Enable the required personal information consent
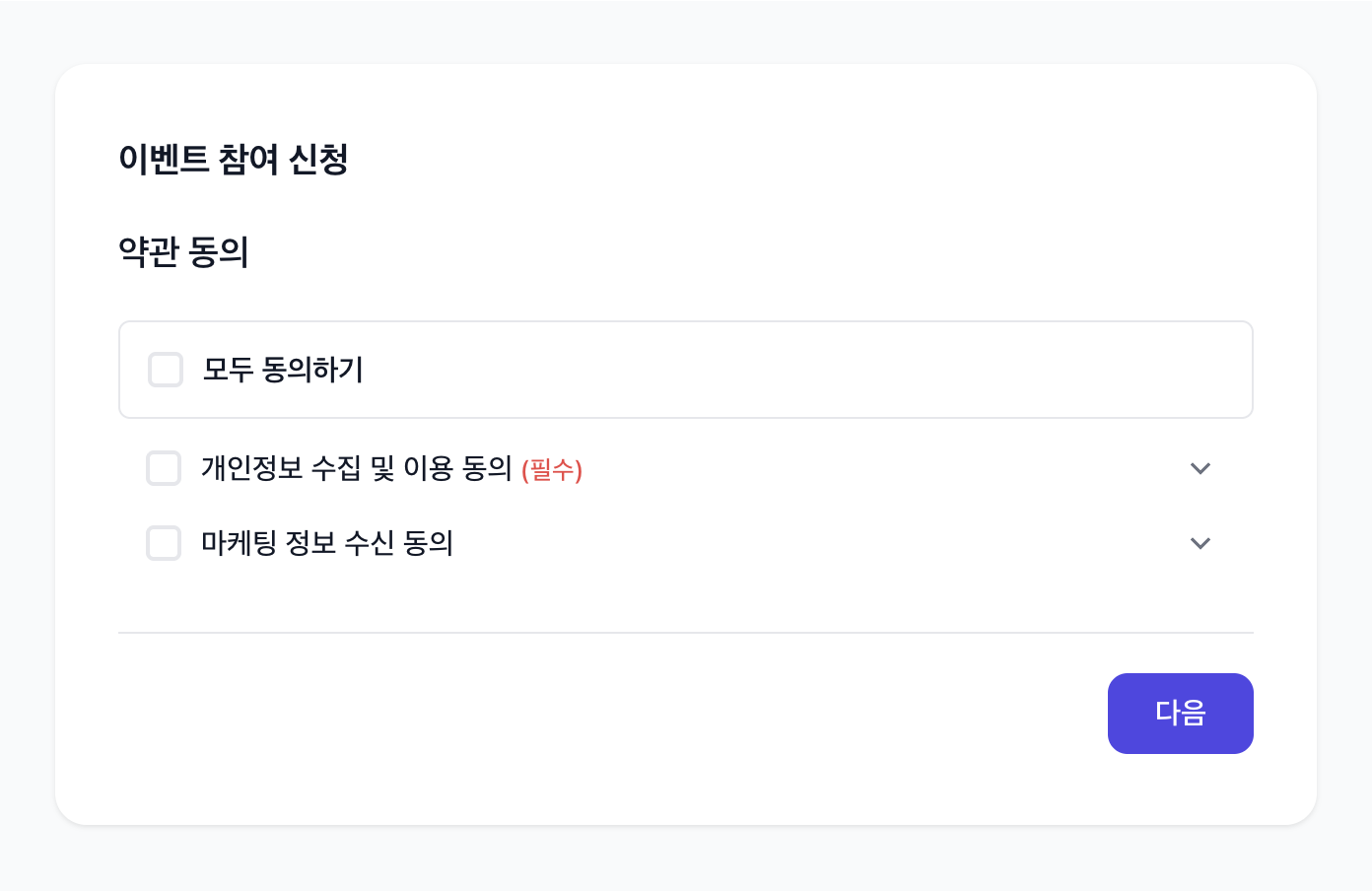1372x891 pixels. pos(164,468)
